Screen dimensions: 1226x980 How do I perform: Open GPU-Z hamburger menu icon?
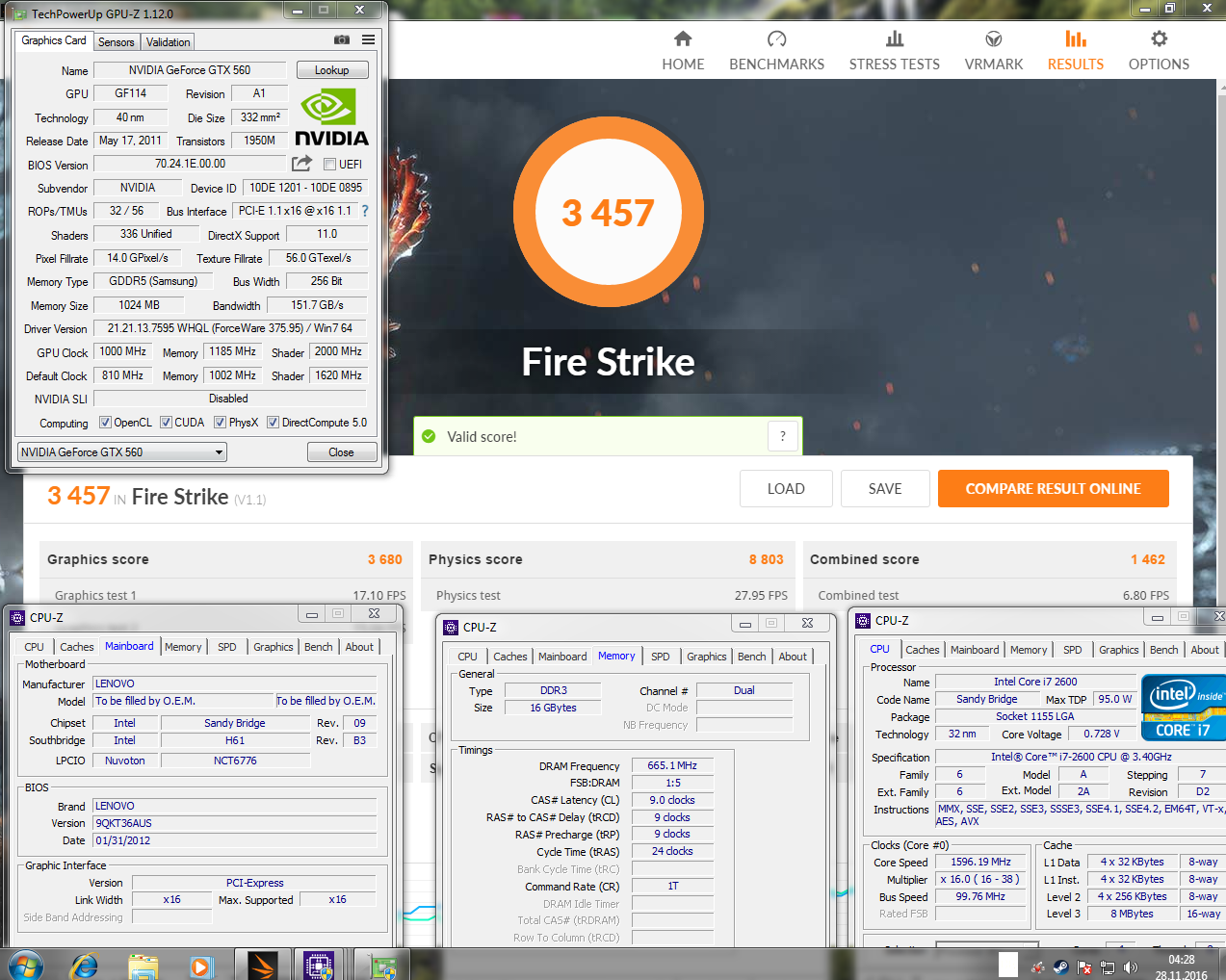[x=368, y=39]
